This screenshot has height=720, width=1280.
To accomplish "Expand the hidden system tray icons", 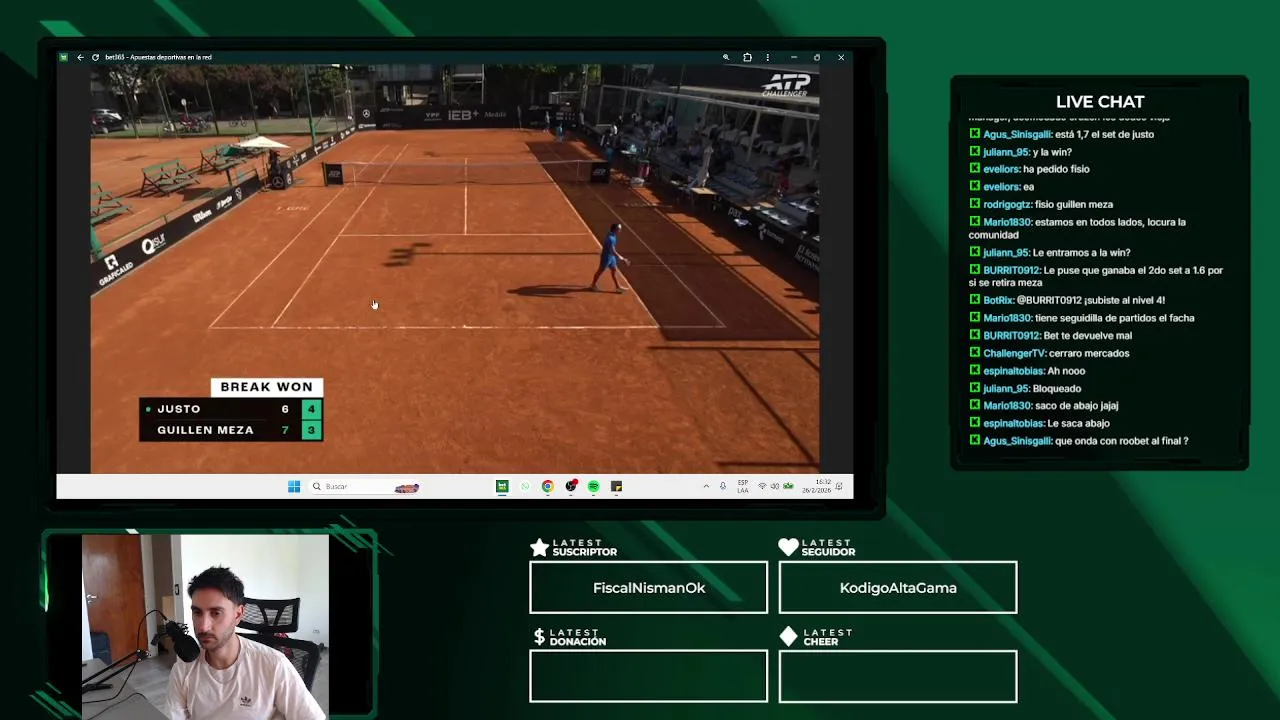I will click(x=706, y=486).
